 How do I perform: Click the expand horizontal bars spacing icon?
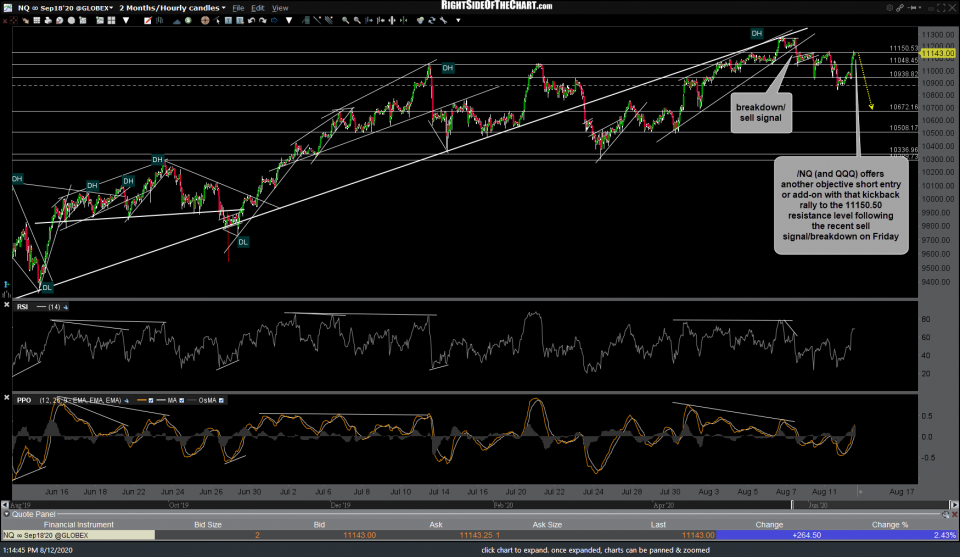tap(392, 20)
